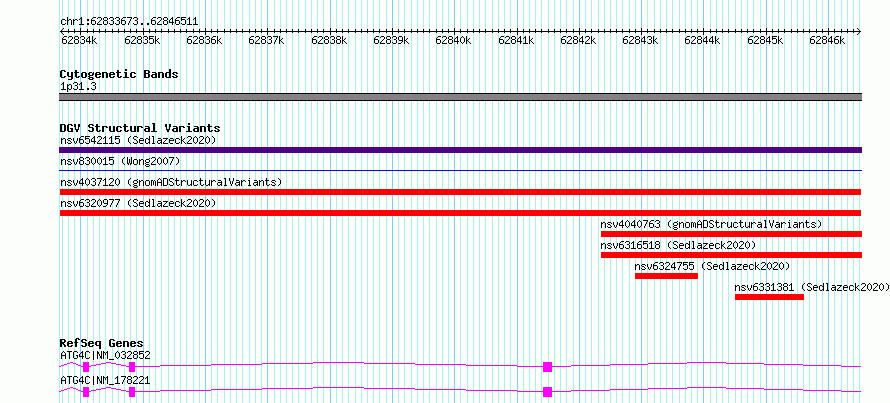Select the thin blue nsv830015 variant line
This screenshot has width=890, height=403.
pos(460,170)
